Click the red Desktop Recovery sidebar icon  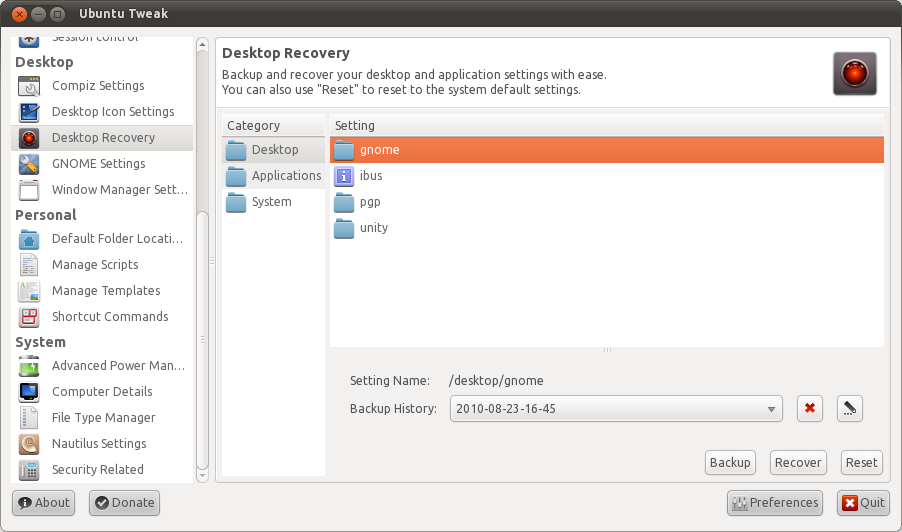[29, 138]
